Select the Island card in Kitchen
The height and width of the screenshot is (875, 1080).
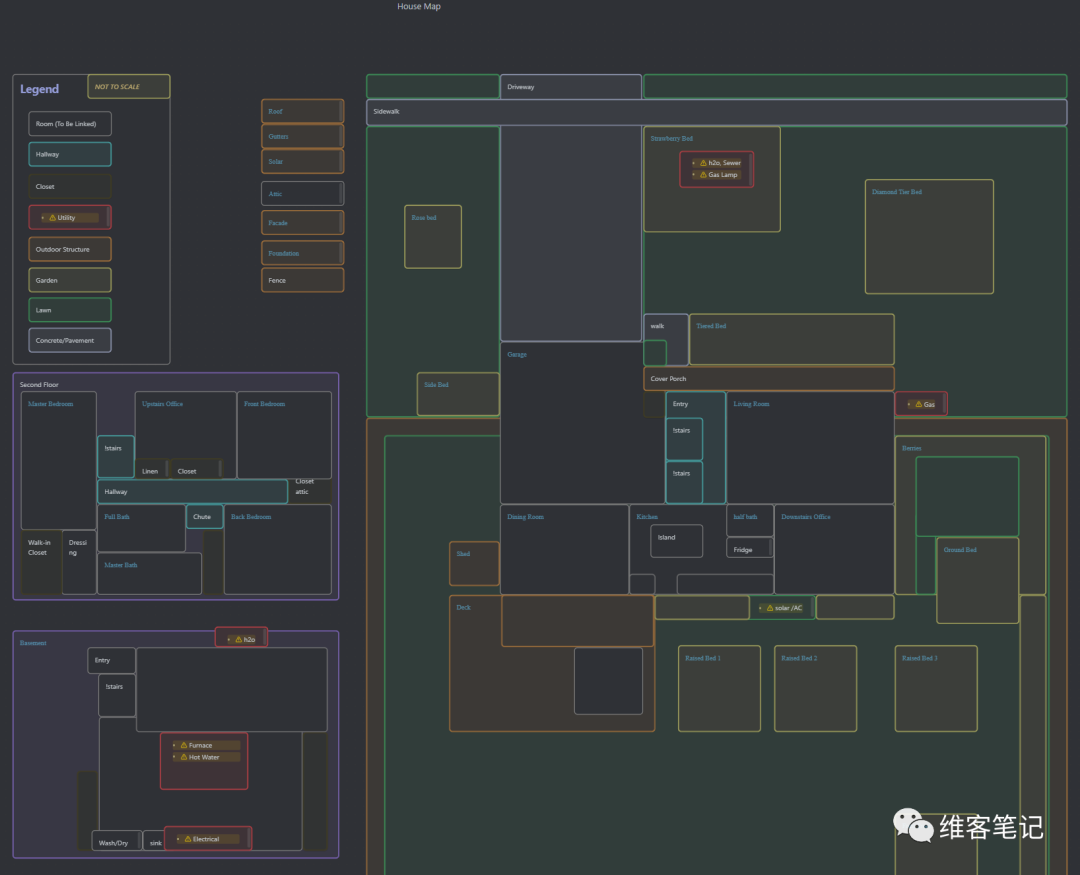[676, 541]
